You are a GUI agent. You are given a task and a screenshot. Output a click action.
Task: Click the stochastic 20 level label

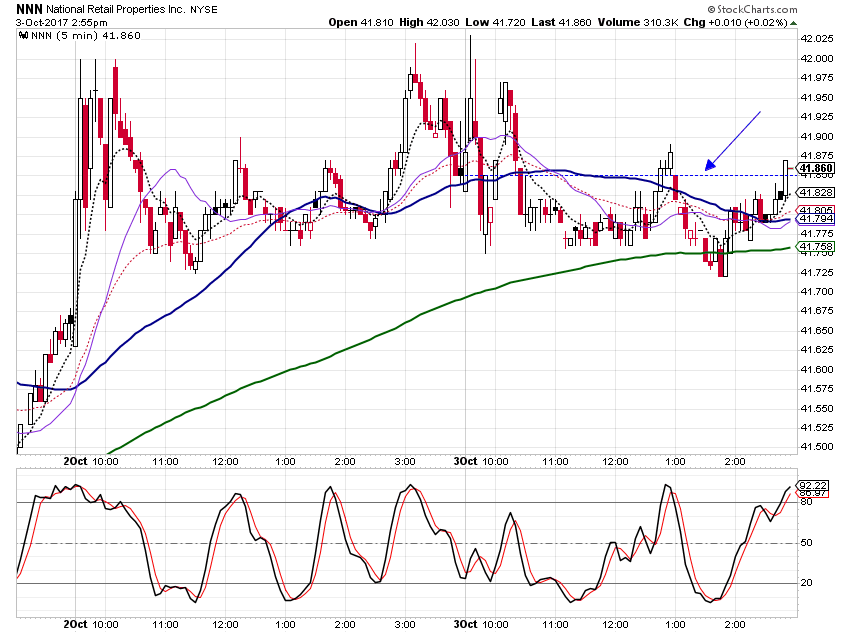point(807,583)
